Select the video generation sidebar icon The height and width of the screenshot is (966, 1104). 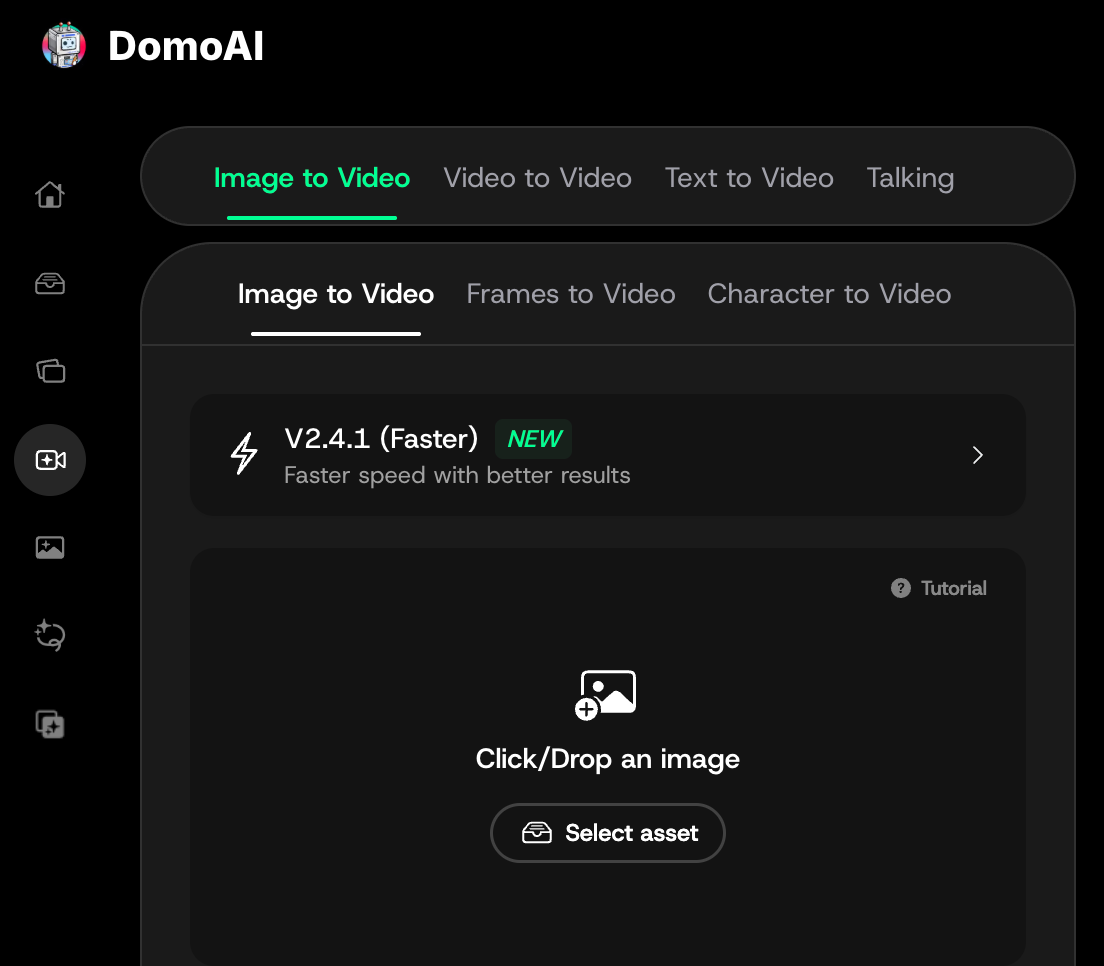point(50,460)
